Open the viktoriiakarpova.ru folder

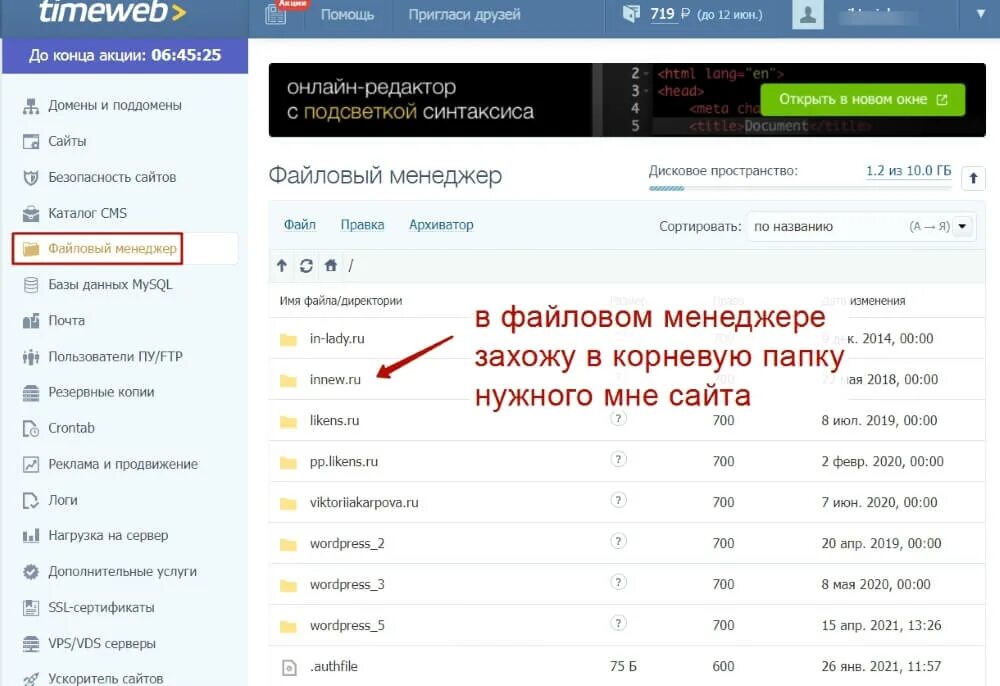click(364, 502)
